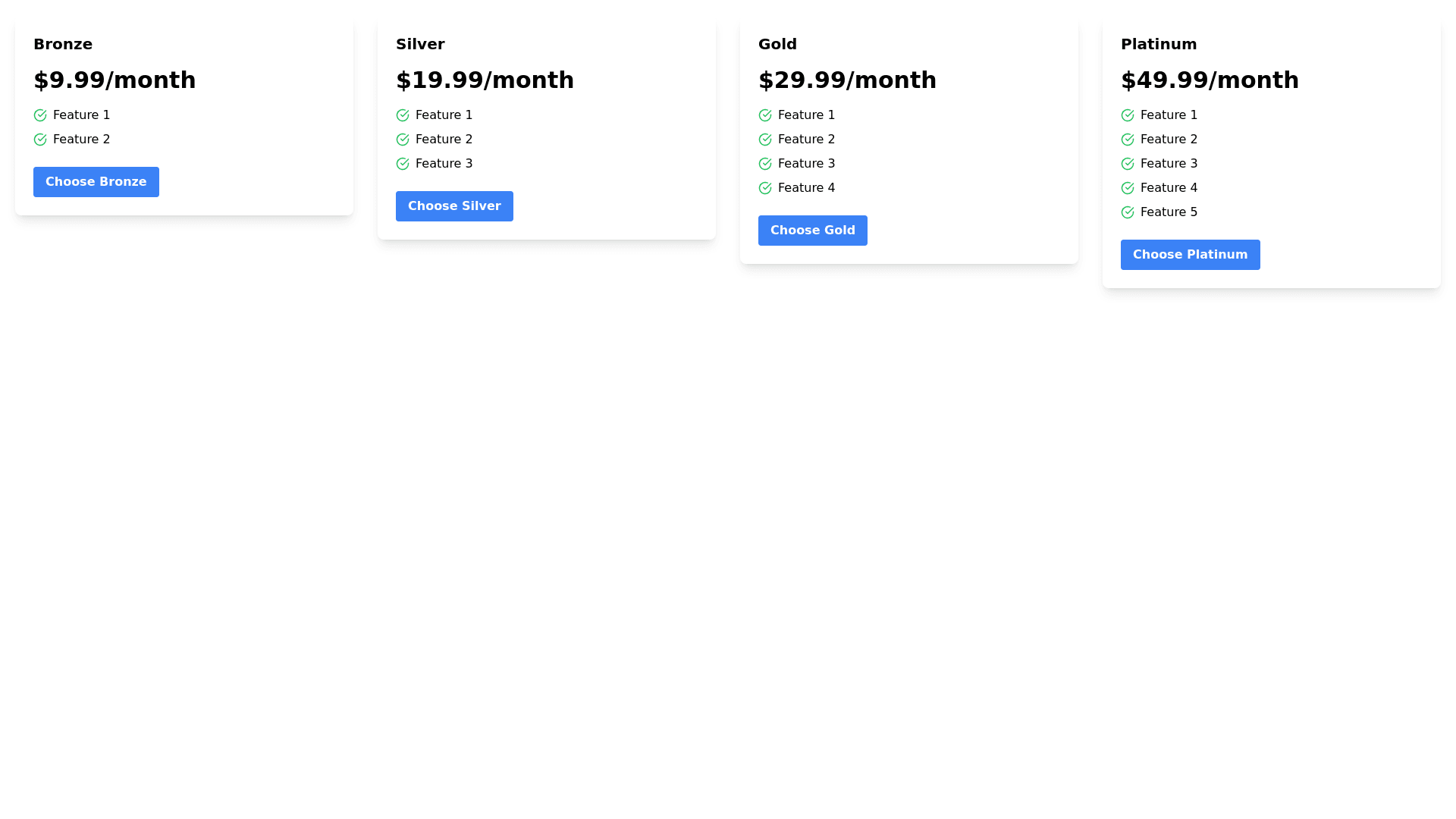Click Silver Feature 3 check icon

(x=403, y=164)
